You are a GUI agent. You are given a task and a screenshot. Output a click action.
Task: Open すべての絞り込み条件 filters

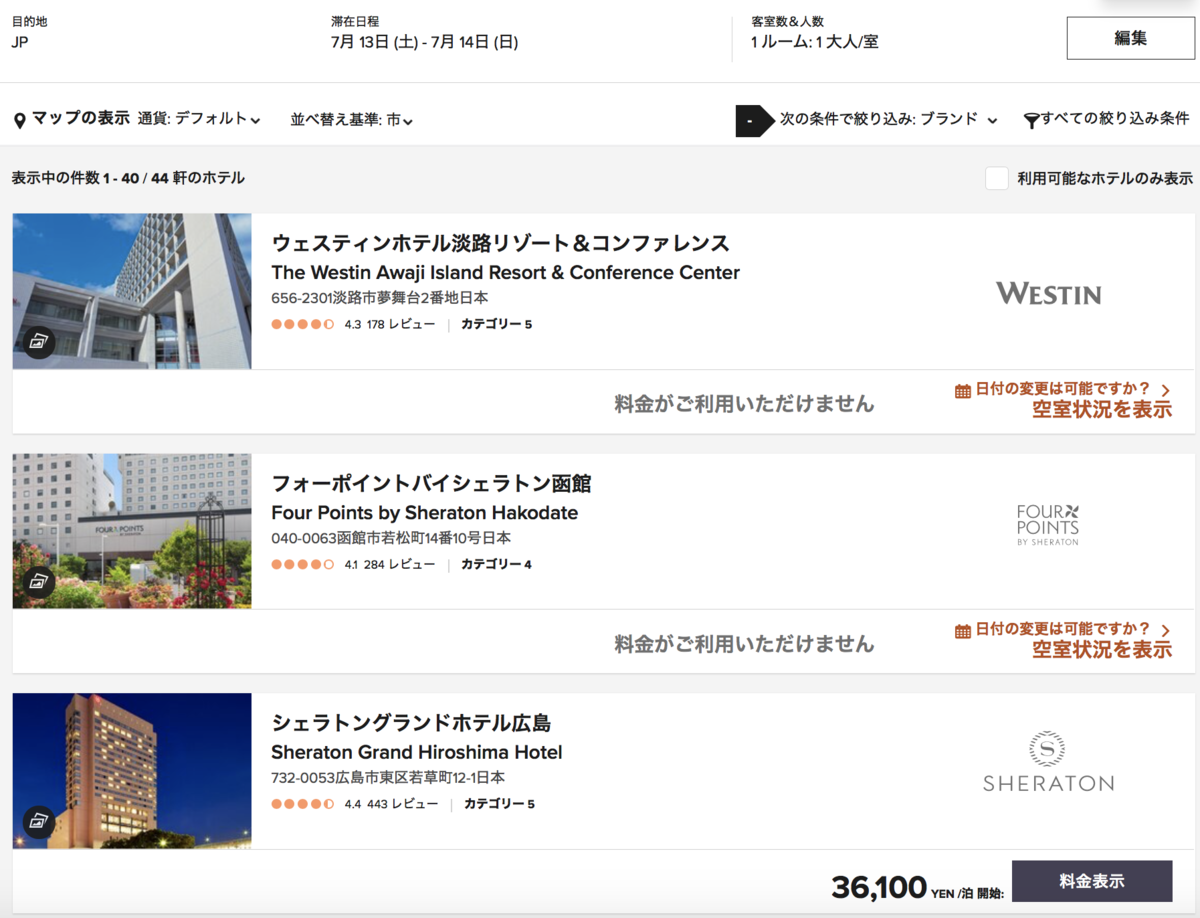[1114, 119]
